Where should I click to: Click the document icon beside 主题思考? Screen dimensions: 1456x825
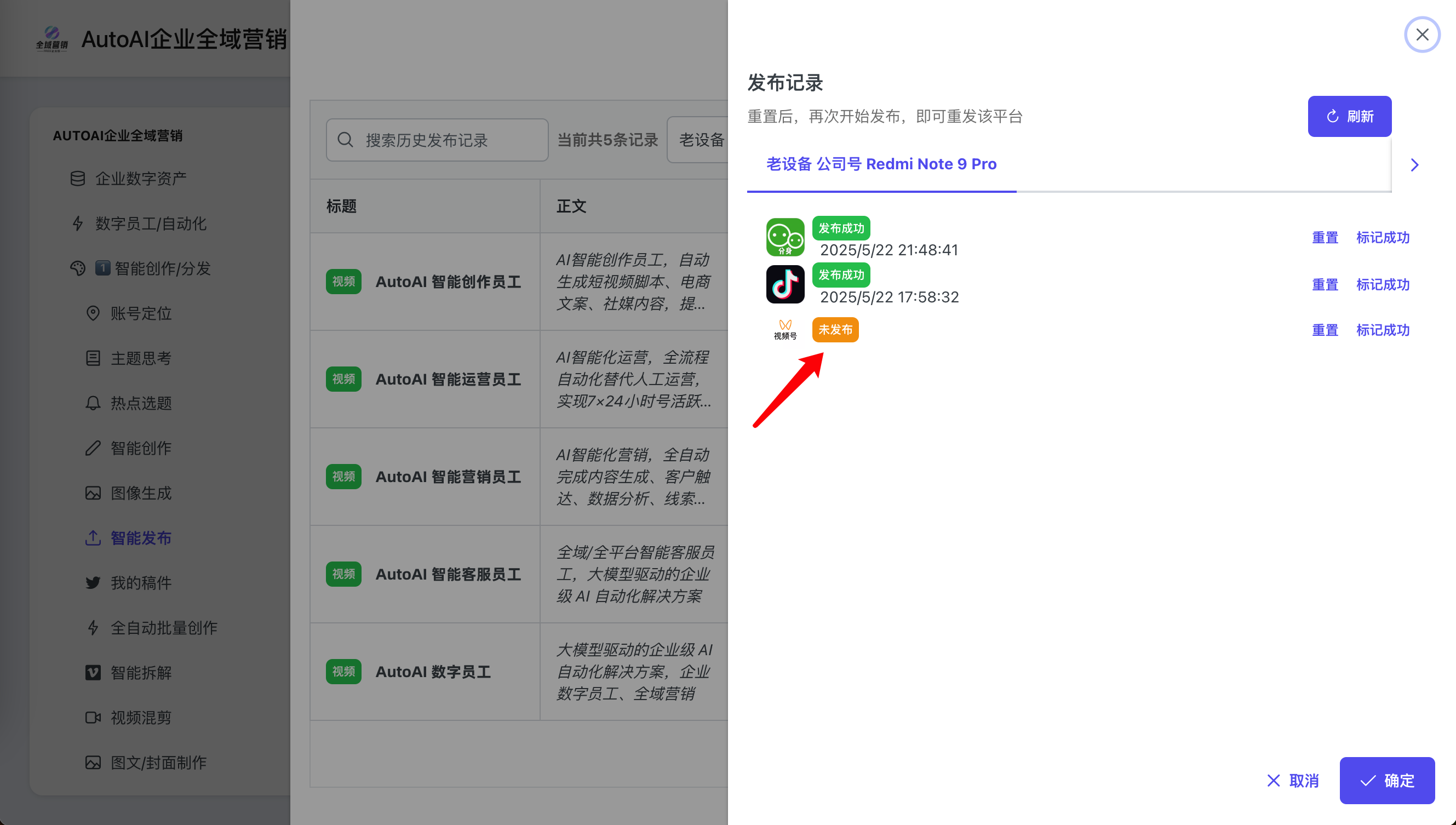point(93,358)
